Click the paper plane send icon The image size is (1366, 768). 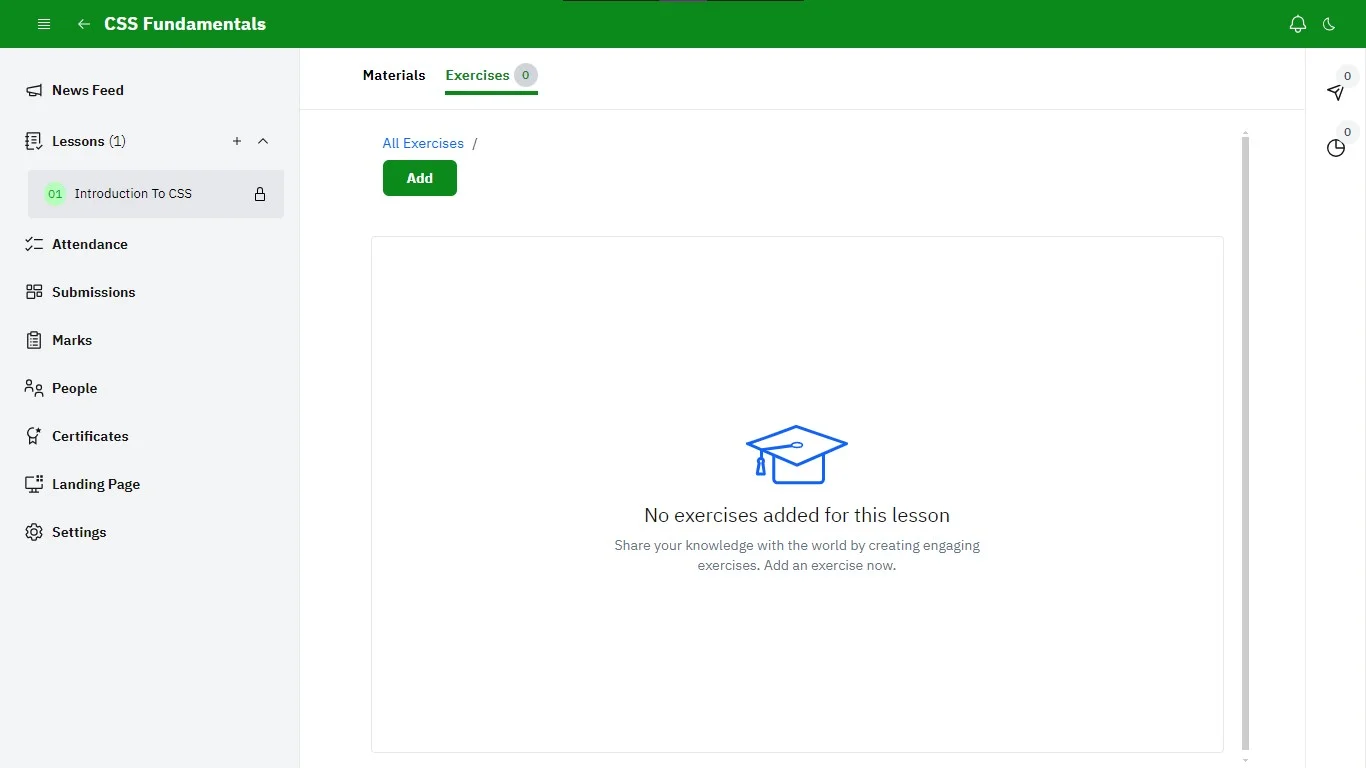[1336, 92]
